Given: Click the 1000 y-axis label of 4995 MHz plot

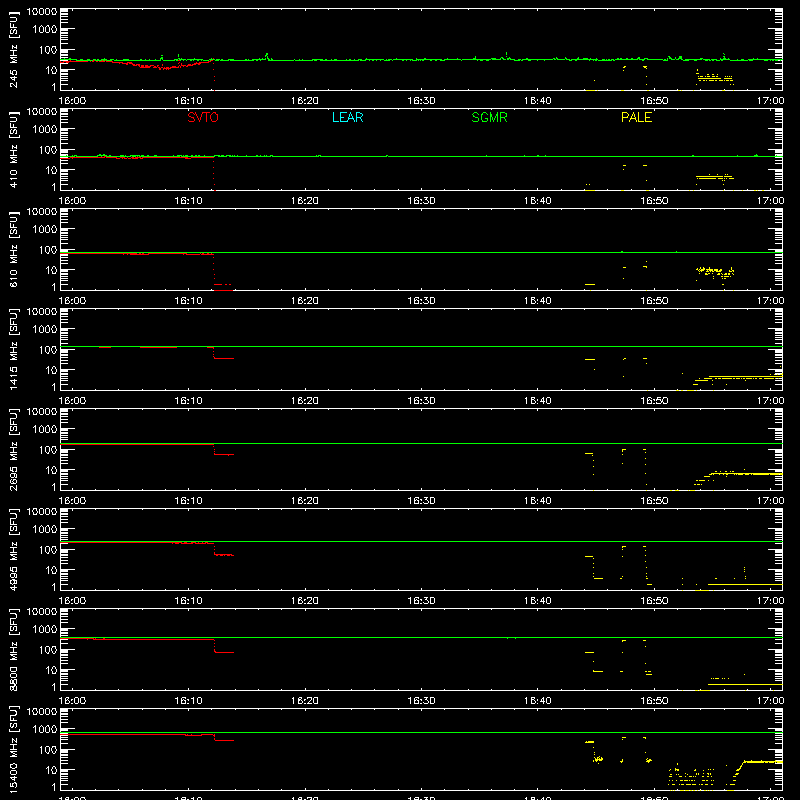Looking at the screenshot, I should (x=45, y=530).
